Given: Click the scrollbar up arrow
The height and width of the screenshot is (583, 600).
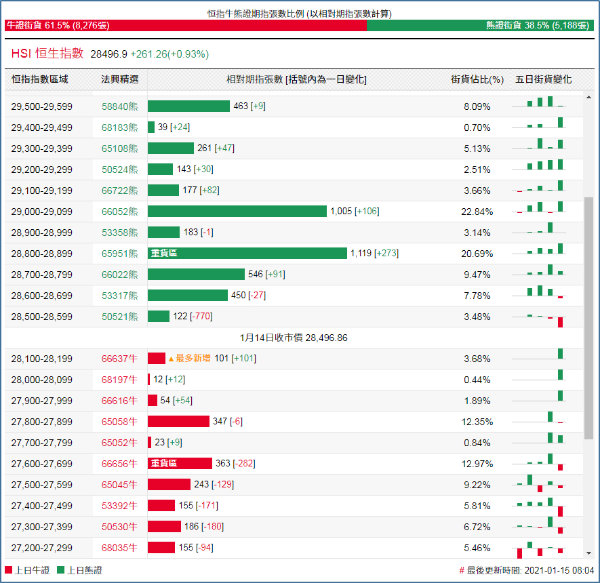Looking at the screenshot, I should click(589, 98).
